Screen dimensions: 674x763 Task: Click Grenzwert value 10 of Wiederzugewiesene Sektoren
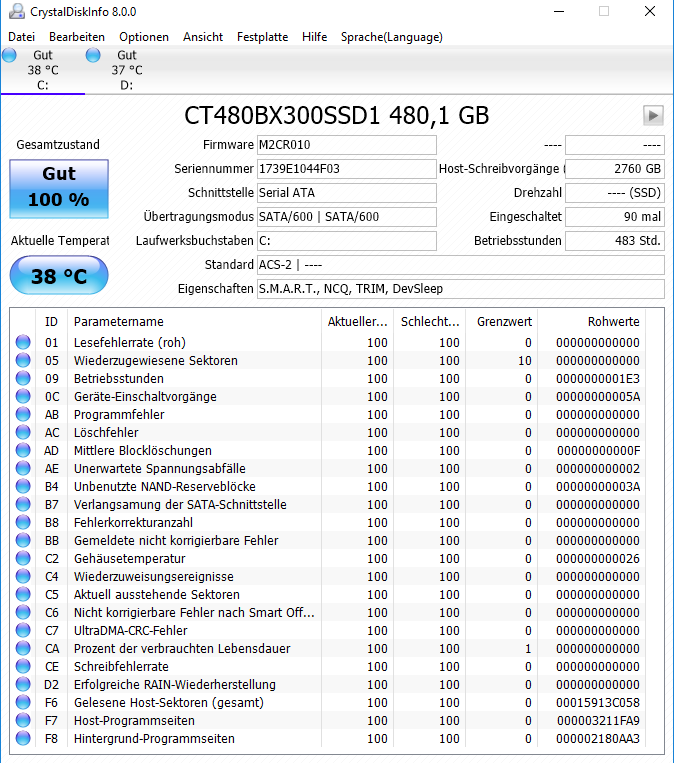(x=525, y=361)
